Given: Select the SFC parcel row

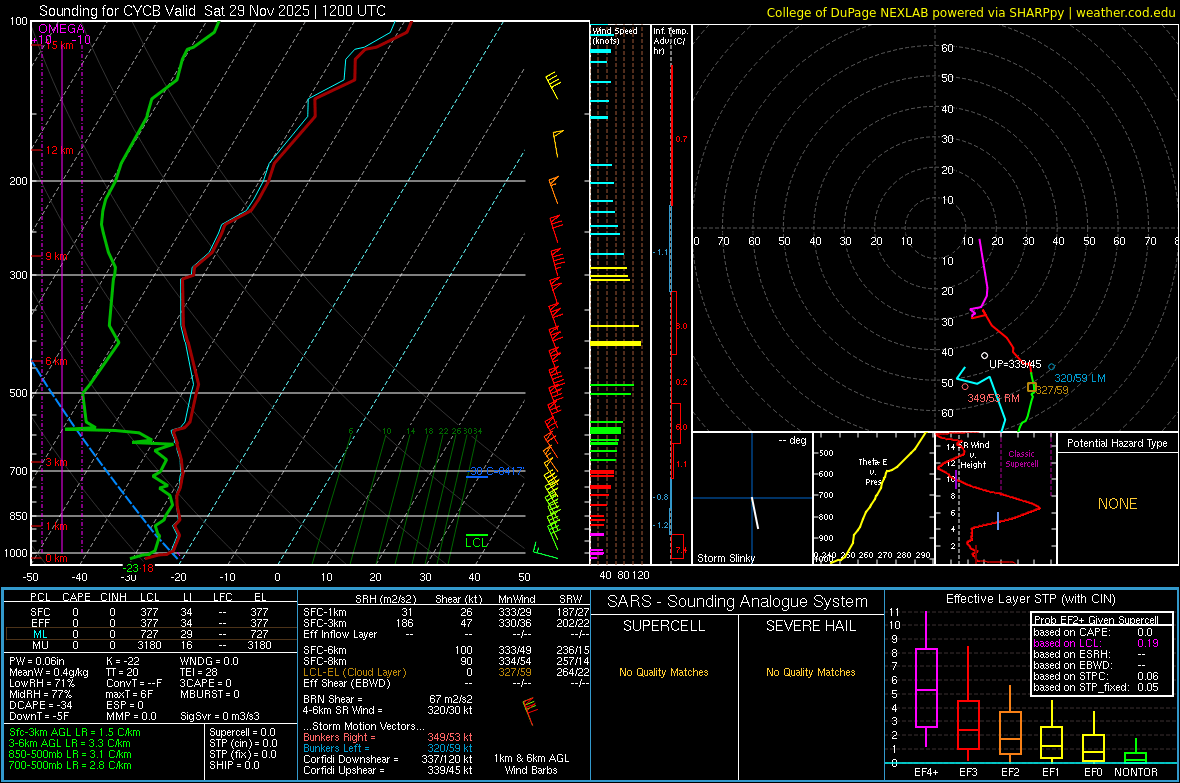Looking at the screenshot, I should pos(149,612).
